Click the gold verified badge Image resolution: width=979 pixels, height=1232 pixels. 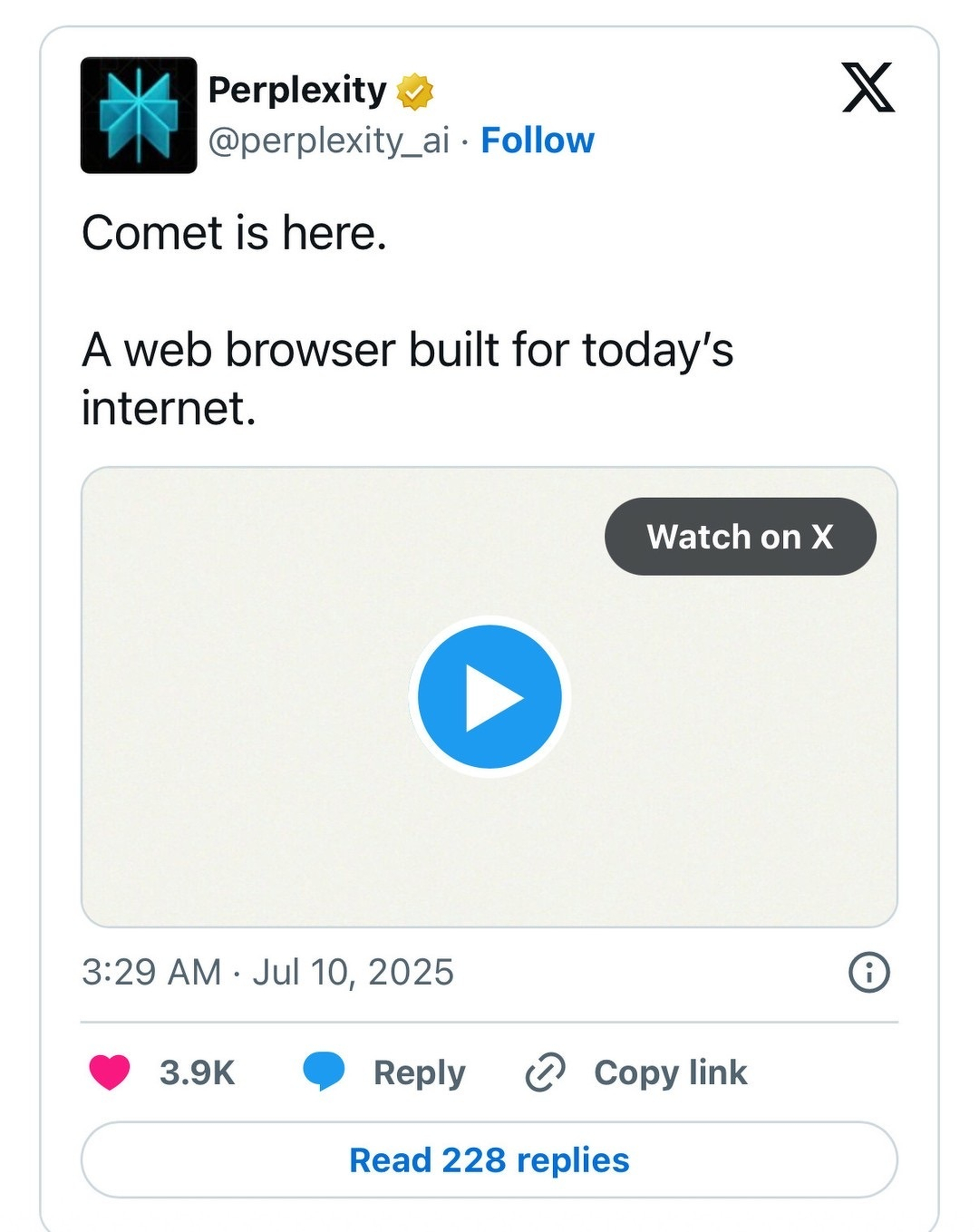click(415, 92)
